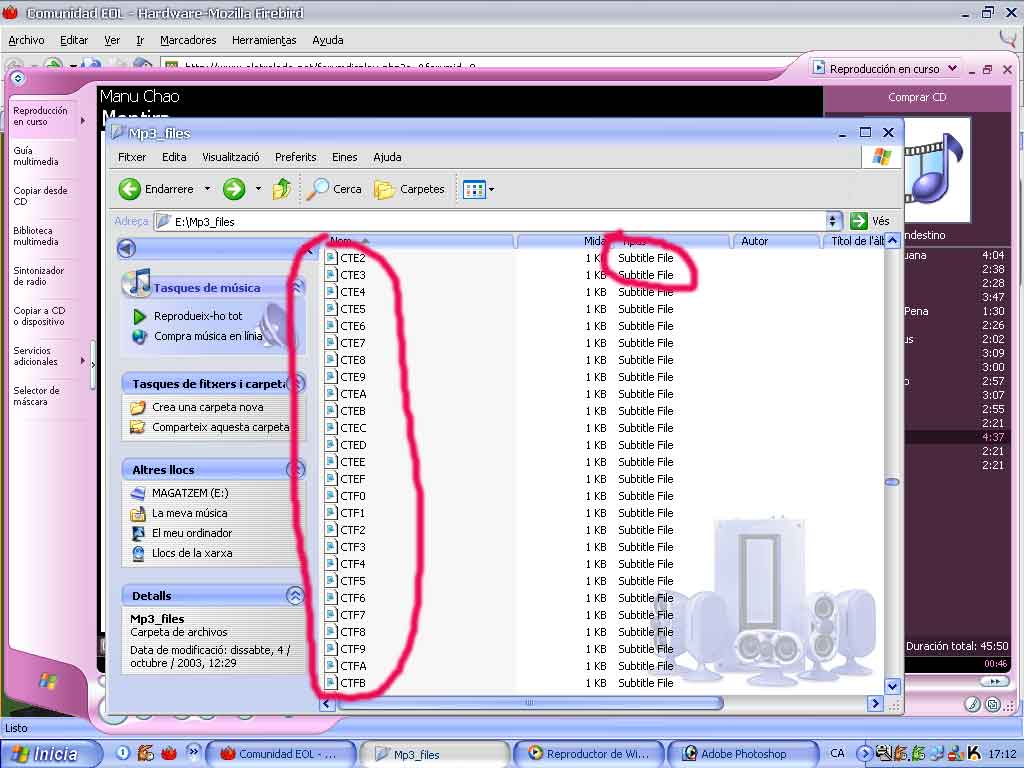The height and width of the screenshot is (768, 1024).
Task: Click the file name CTEA
Action: pos(353,394)
